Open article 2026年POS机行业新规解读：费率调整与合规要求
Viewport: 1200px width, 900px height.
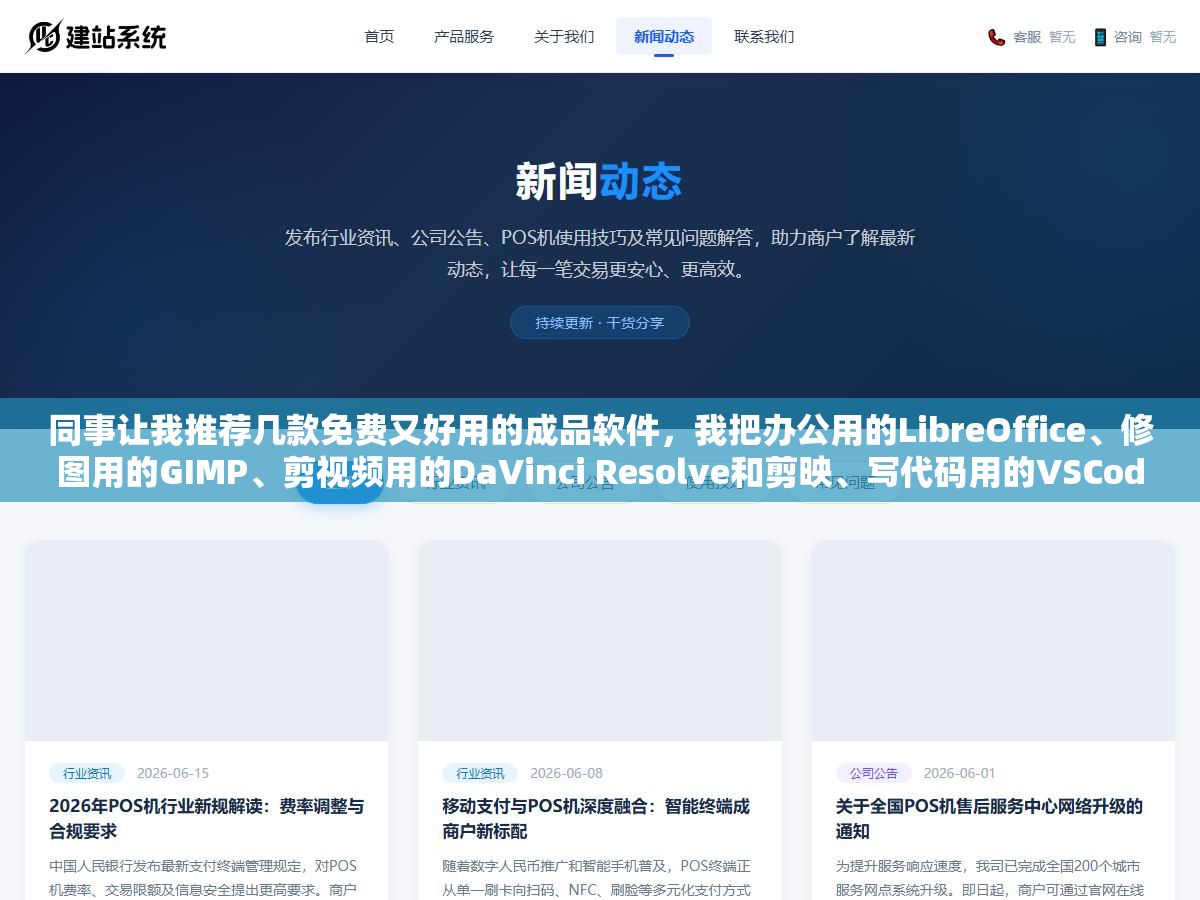(x=207, y=818)
